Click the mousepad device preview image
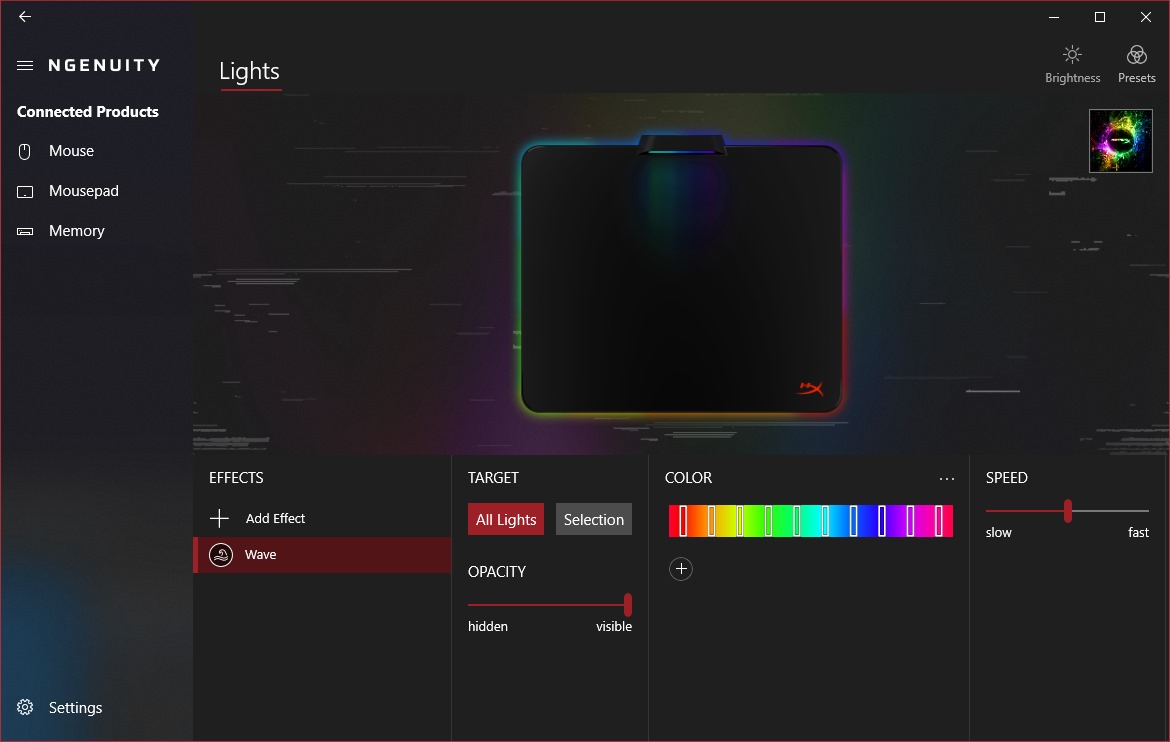 680,280
